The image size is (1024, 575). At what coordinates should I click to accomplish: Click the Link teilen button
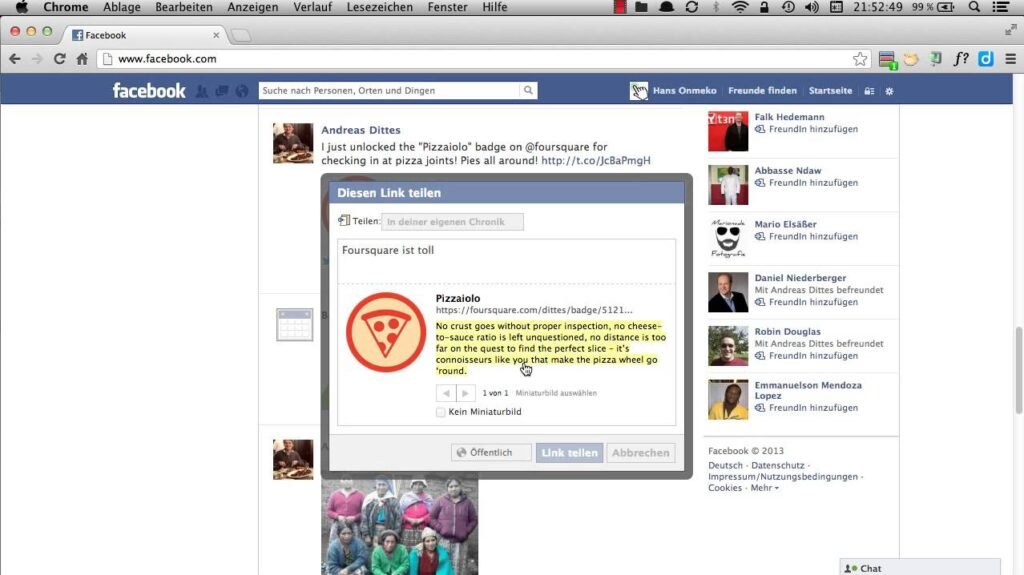pyautogui.click(x=569, y=453)
